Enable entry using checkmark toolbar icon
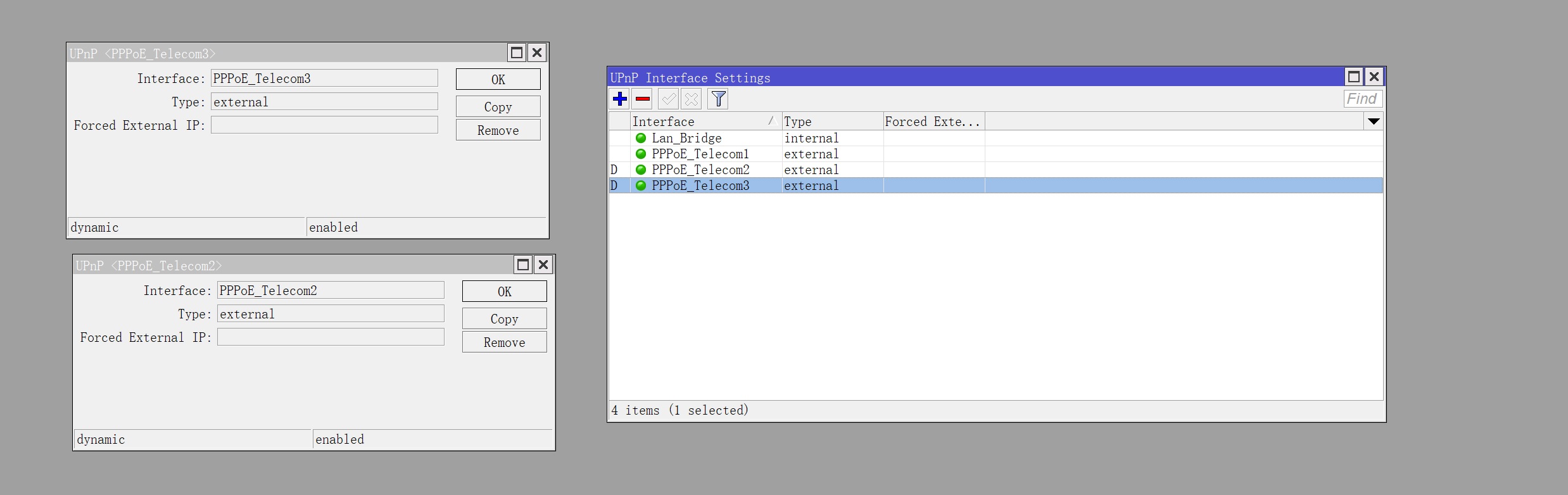1568x495 pixels. [x=668, y=99]
